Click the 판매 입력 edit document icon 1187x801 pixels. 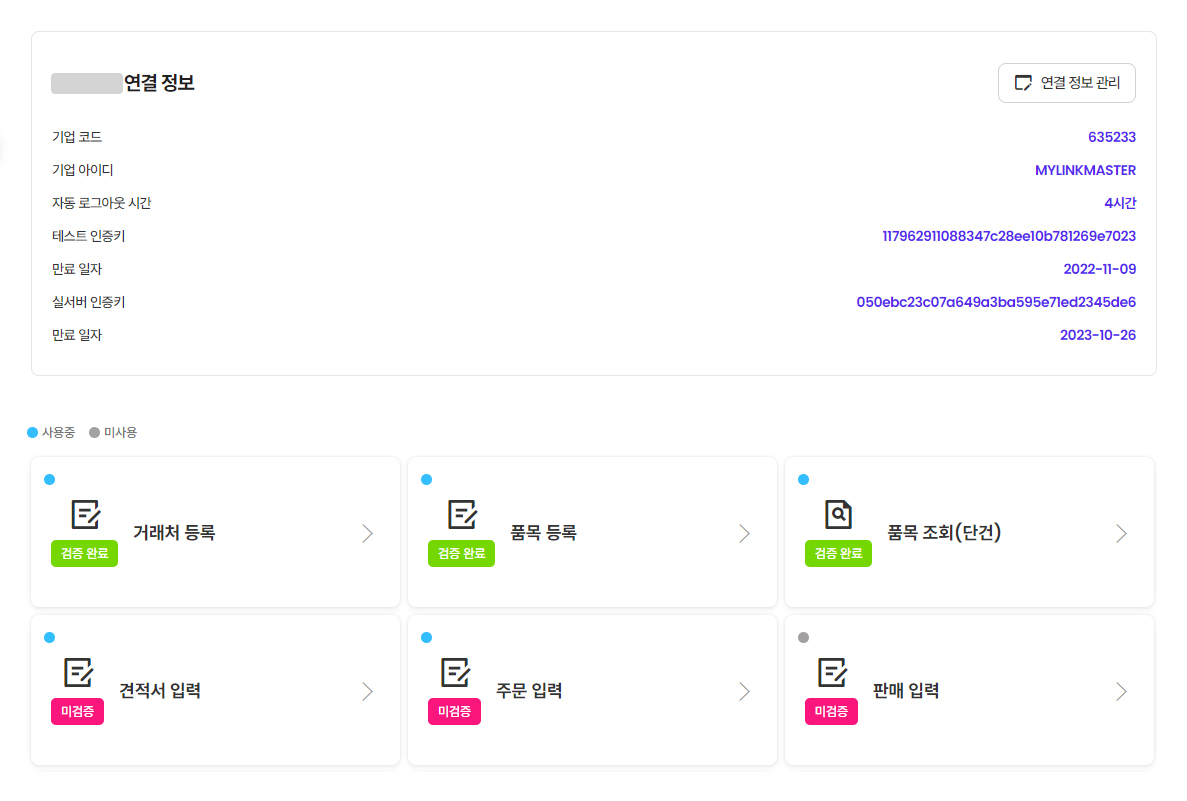[832, 672]
